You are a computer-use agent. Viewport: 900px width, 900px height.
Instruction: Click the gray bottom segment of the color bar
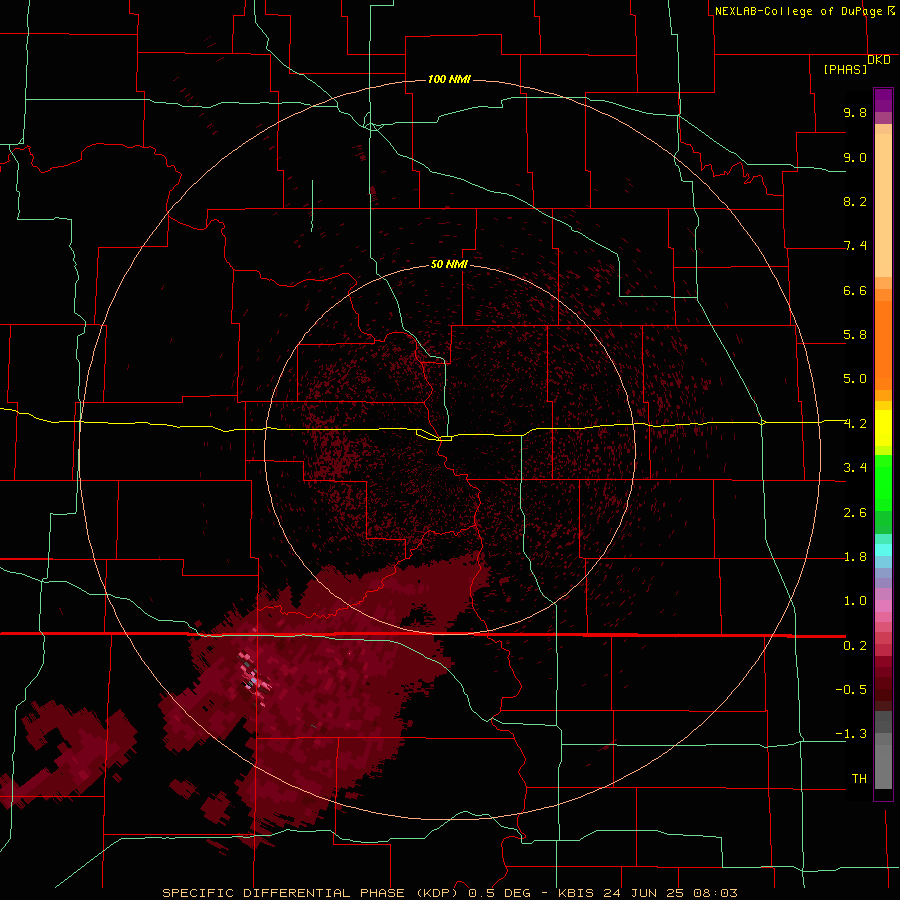[883, 761]
